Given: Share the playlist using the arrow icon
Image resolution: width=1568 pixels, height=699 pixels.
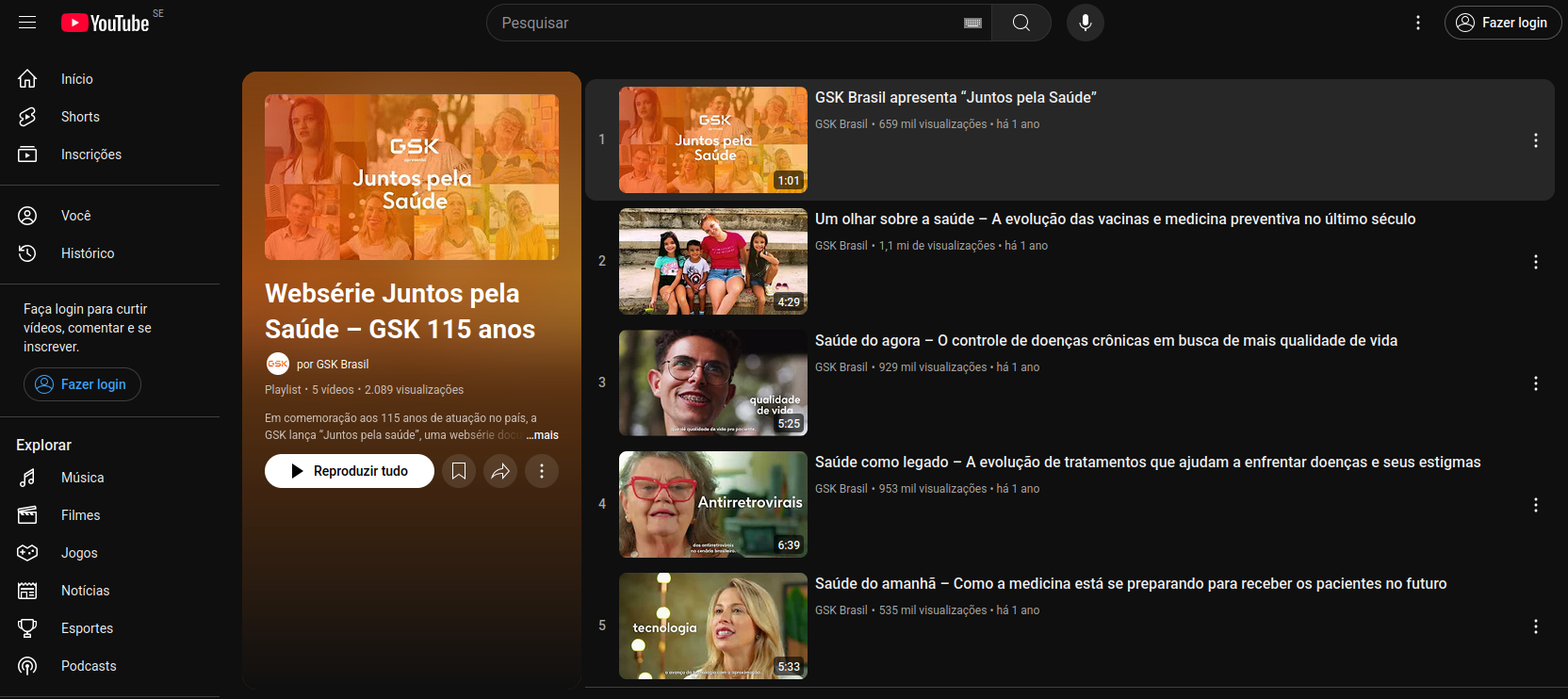Looking at the screenshot, I should click(500, 471).
